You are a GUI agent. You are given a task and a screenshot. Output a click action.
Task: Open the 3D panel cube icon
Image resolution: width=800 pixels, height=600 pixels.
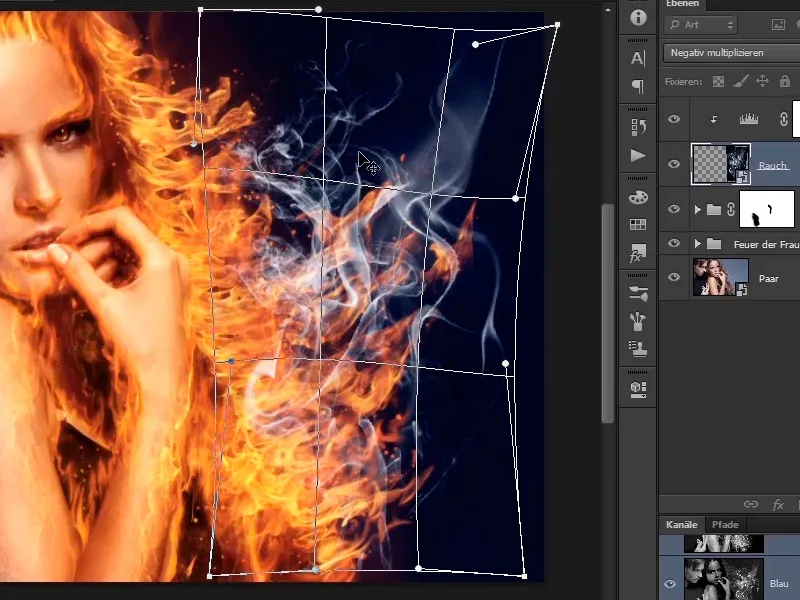638,389
